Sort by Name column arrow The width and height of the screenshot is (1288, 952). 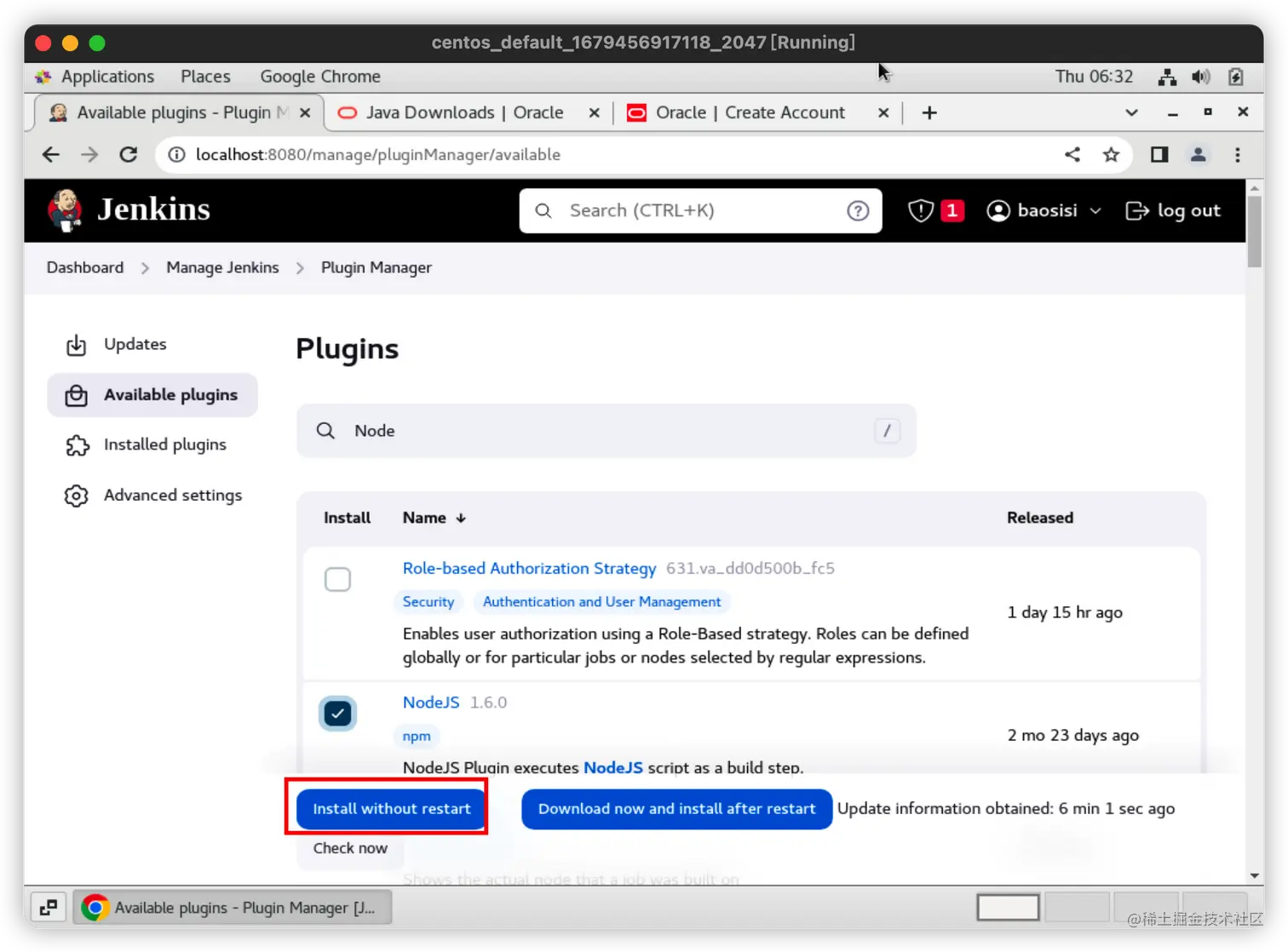(x=461, y=518)
